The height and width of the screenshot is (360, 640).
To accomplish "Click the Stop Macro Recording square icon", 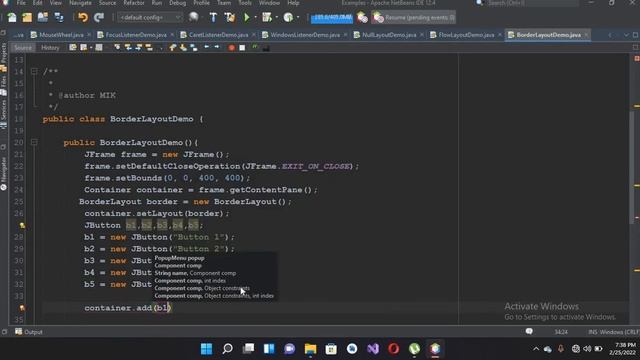I will [242, 48].
